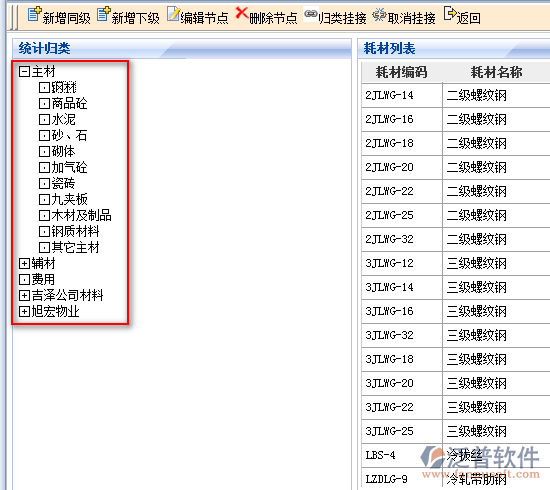
Task: Select the 费用 tree node
Action: click(x=43, y=280)
